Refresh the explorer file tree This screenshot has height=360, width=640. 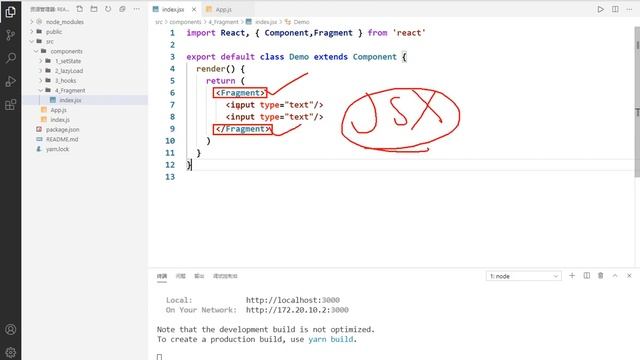[108, 9]
